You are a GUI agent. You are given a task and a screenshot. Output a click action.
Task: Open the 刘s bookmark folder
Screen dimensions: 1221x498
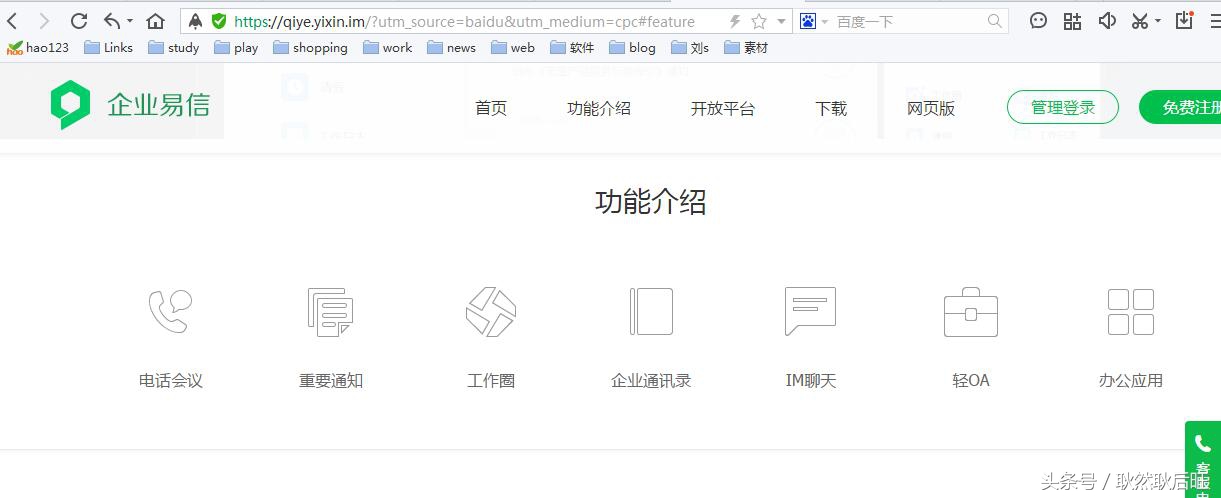tap(690, 47)
